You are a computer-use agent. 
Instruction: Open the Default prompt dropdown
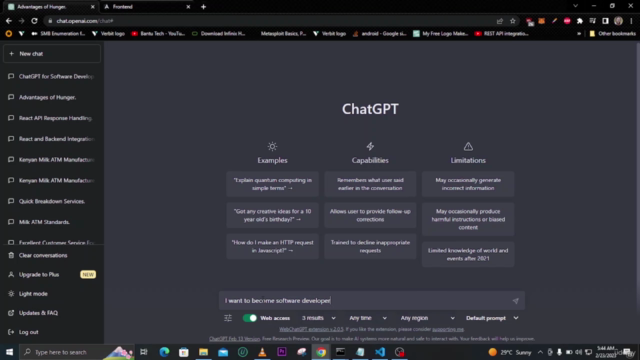tap(492, 318)
